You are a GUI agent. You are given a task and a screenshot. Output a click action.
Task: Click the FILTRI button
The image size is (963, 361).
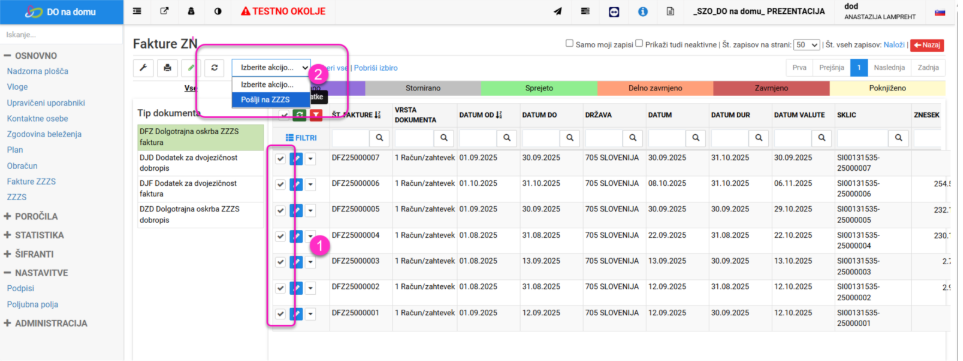tap(302, 138)
